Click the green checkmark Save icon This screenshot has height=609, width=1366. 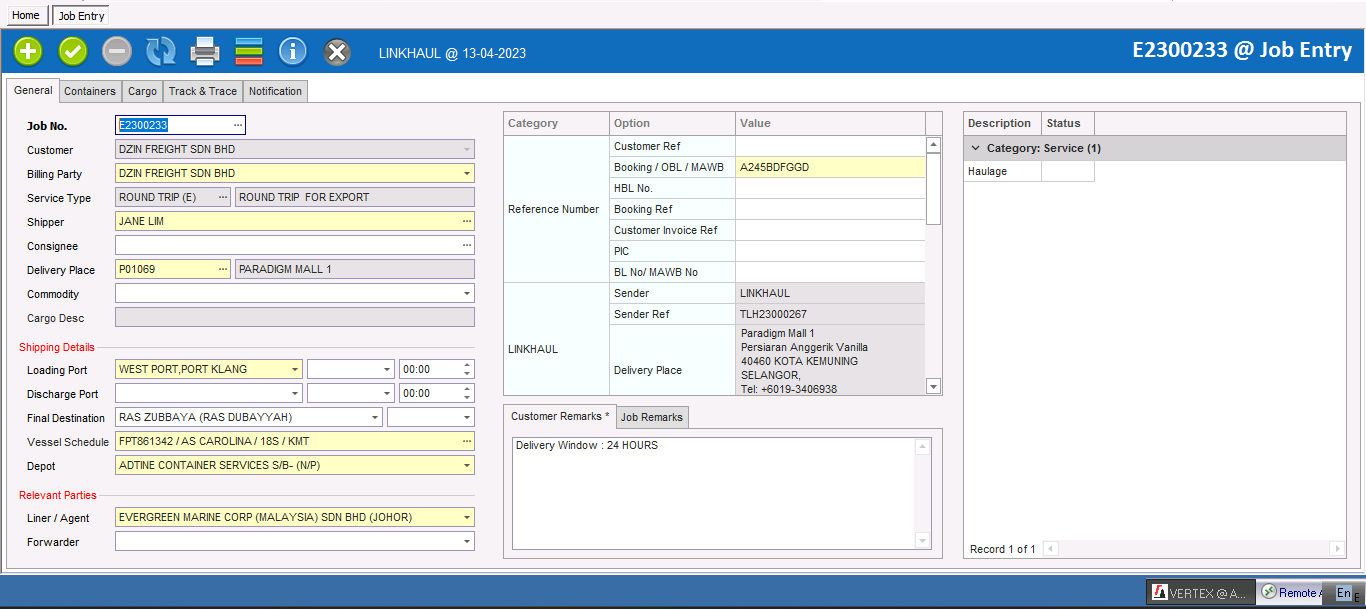click(x=73, y=51)
